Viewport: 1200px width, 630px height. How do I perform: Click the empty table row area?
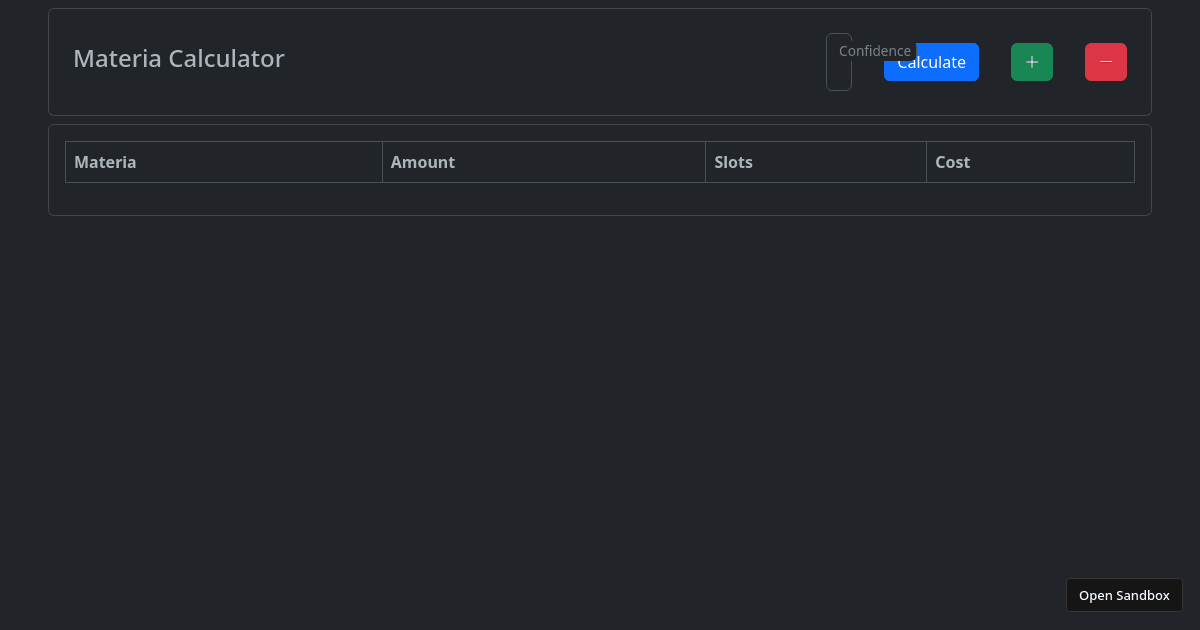pyautogui.click(x=600, y=198)
